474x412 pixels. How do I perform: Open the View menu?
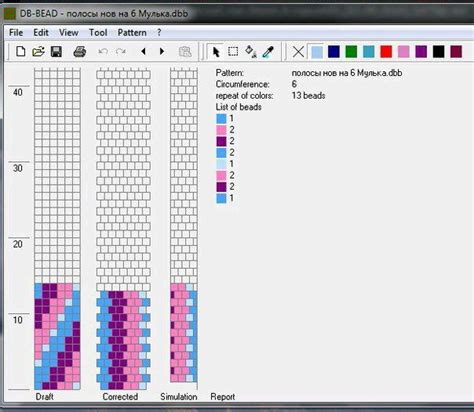pyautogui.click(x=68, y=33)
